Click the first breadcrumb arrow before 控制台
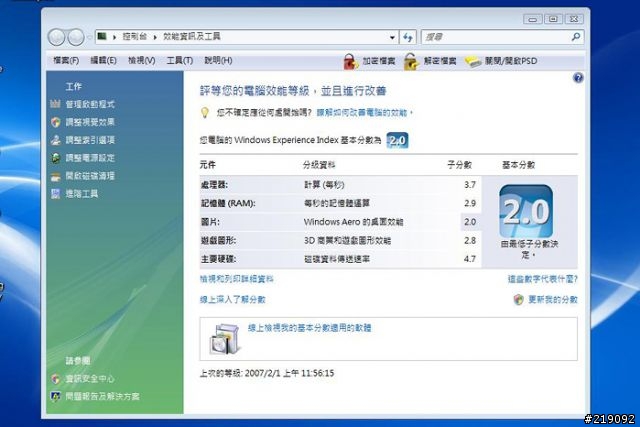This screenshot has width=640, height=427. click(x=114, y=37)
